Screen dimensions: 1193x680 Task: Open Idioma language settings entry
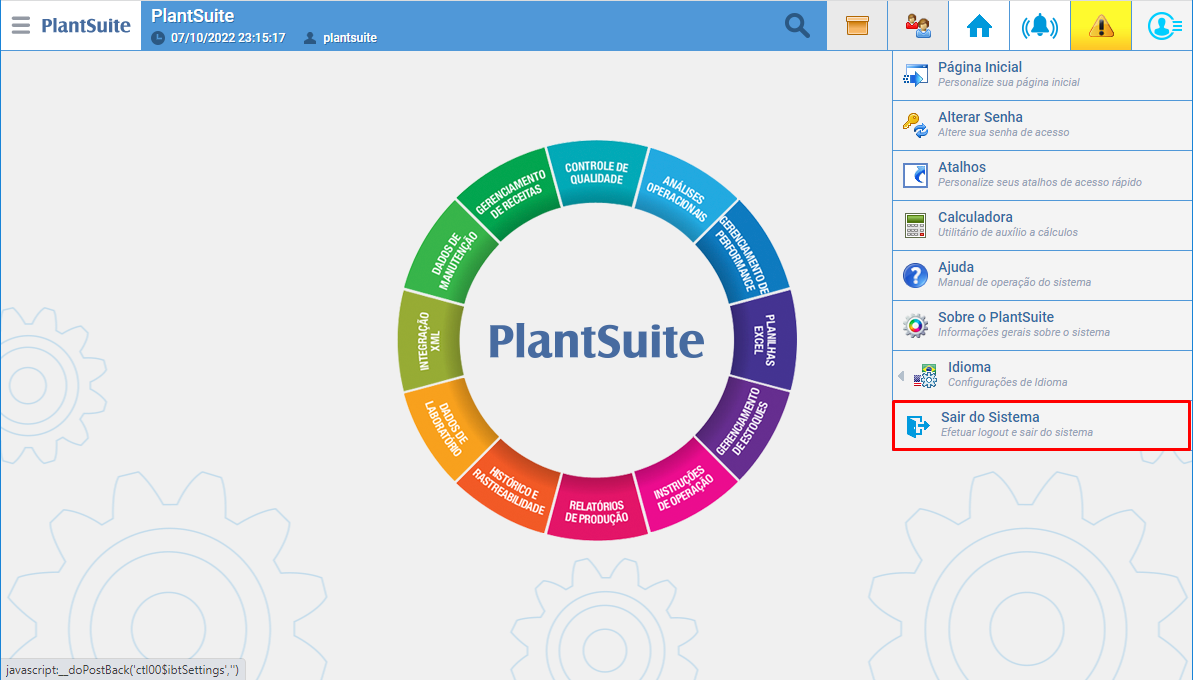click(x=1042, y=376)
